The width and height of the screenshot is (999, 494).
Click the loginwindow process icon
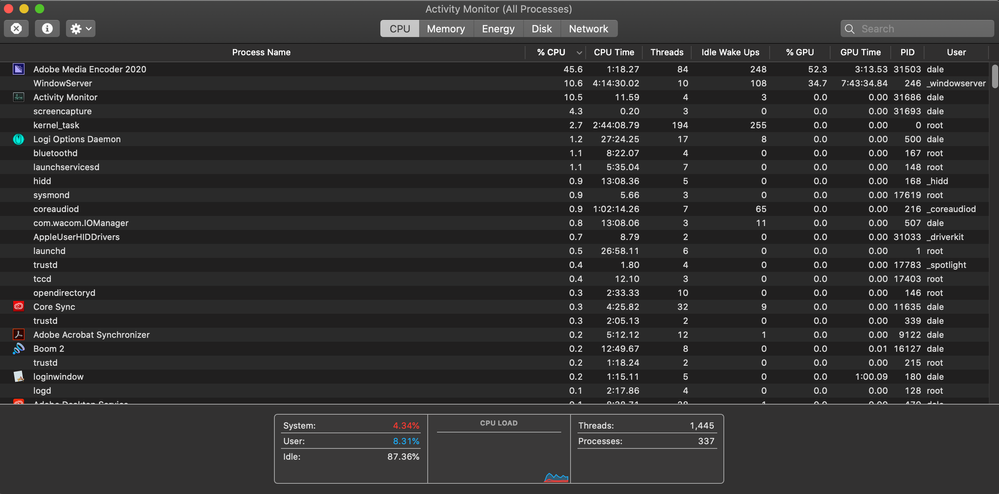click(18, 377)
